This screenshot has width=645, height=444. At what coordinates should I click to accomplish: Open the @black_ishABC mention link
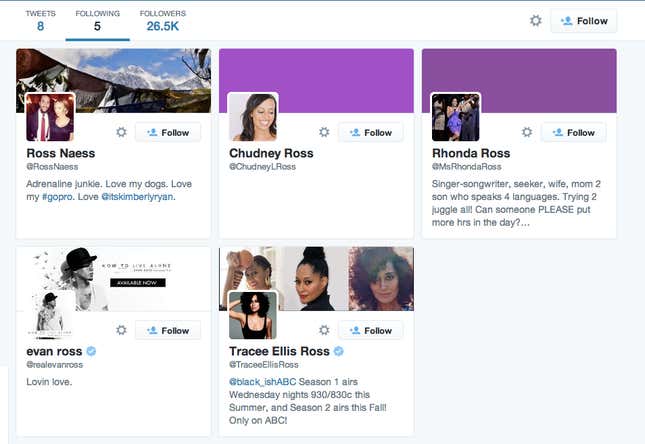pyautogui.click(x=262, y=382)
